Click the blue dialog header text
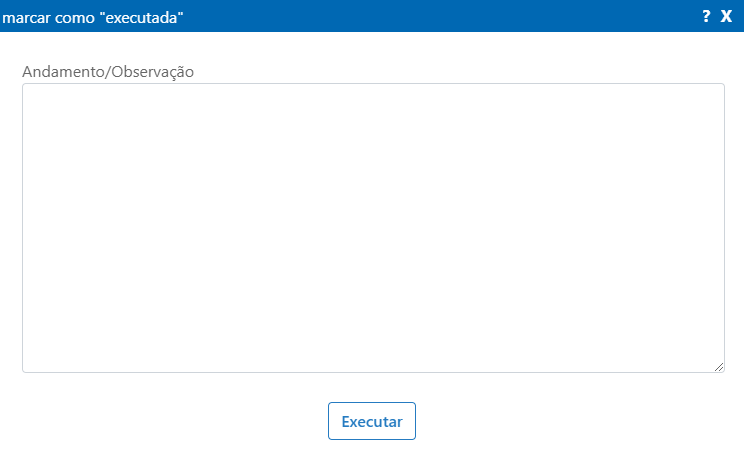This screenshot has width=744, height=459. pos(93,18)
